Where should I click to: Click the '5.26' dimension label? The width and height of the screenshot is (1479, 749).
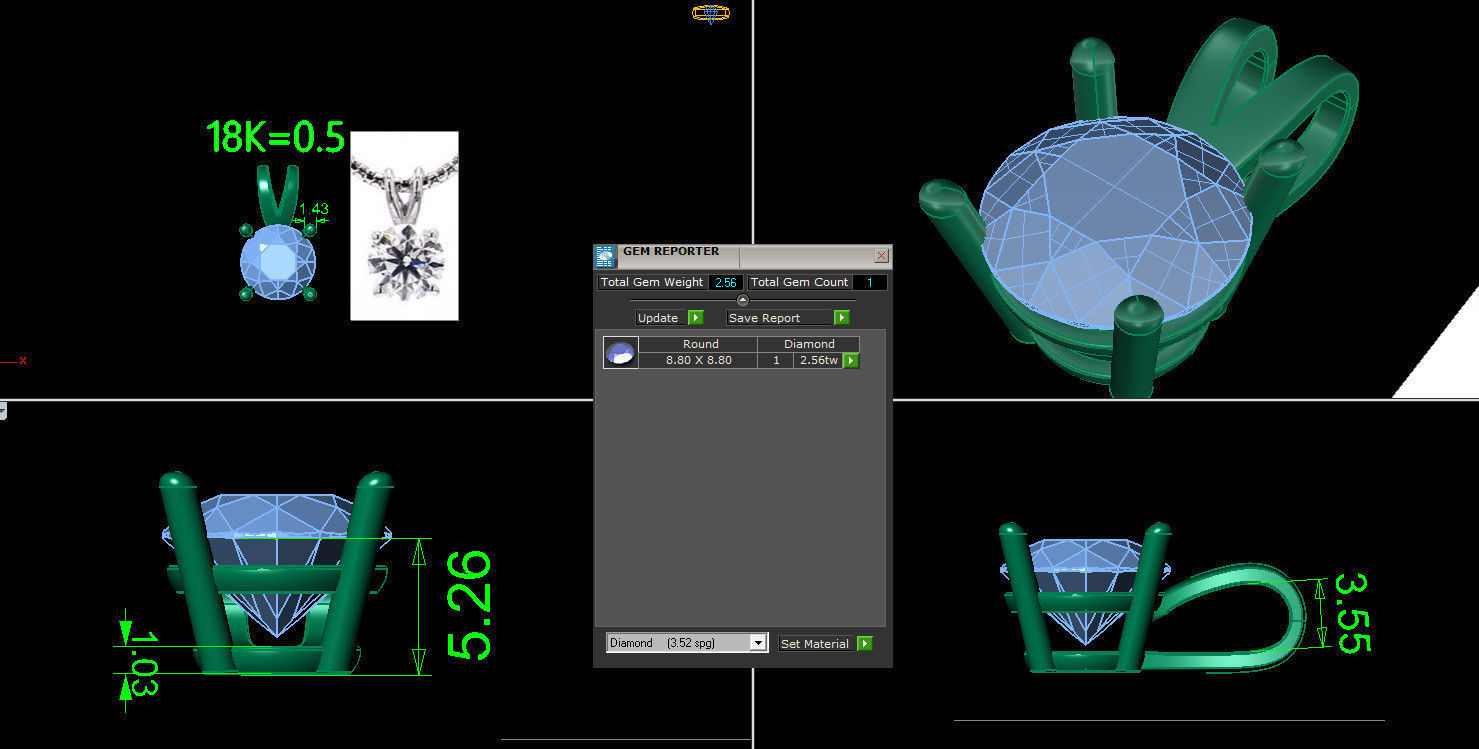(x=468, y=605)
